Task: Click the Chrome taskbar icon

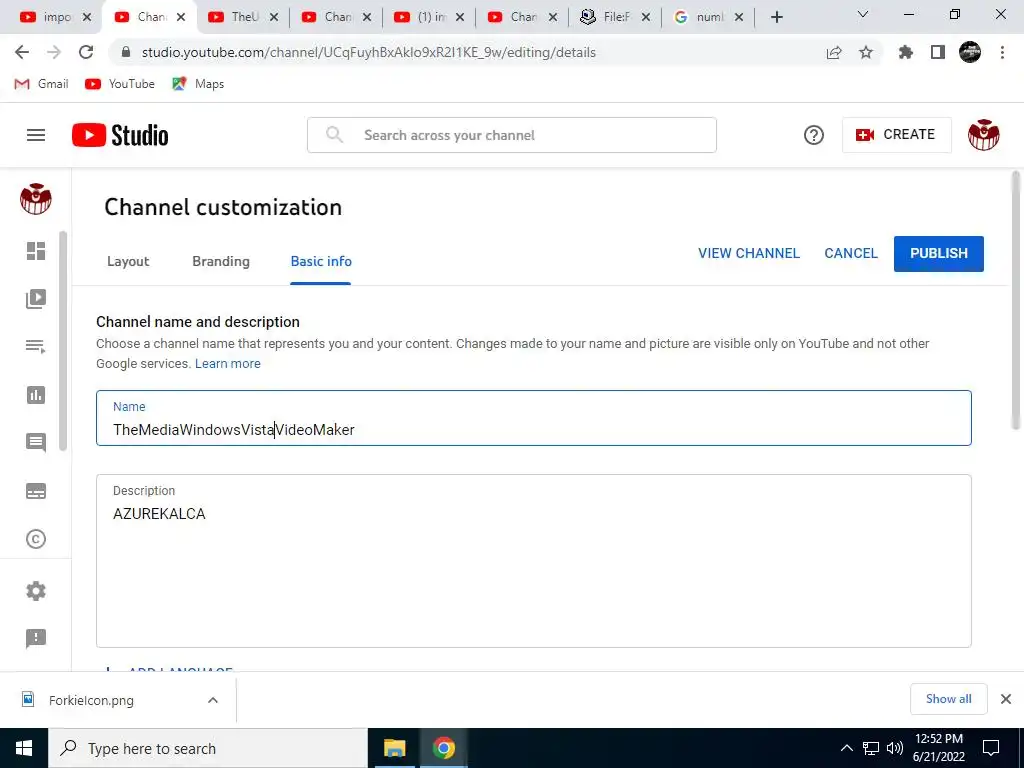Action: click(443, 748)
